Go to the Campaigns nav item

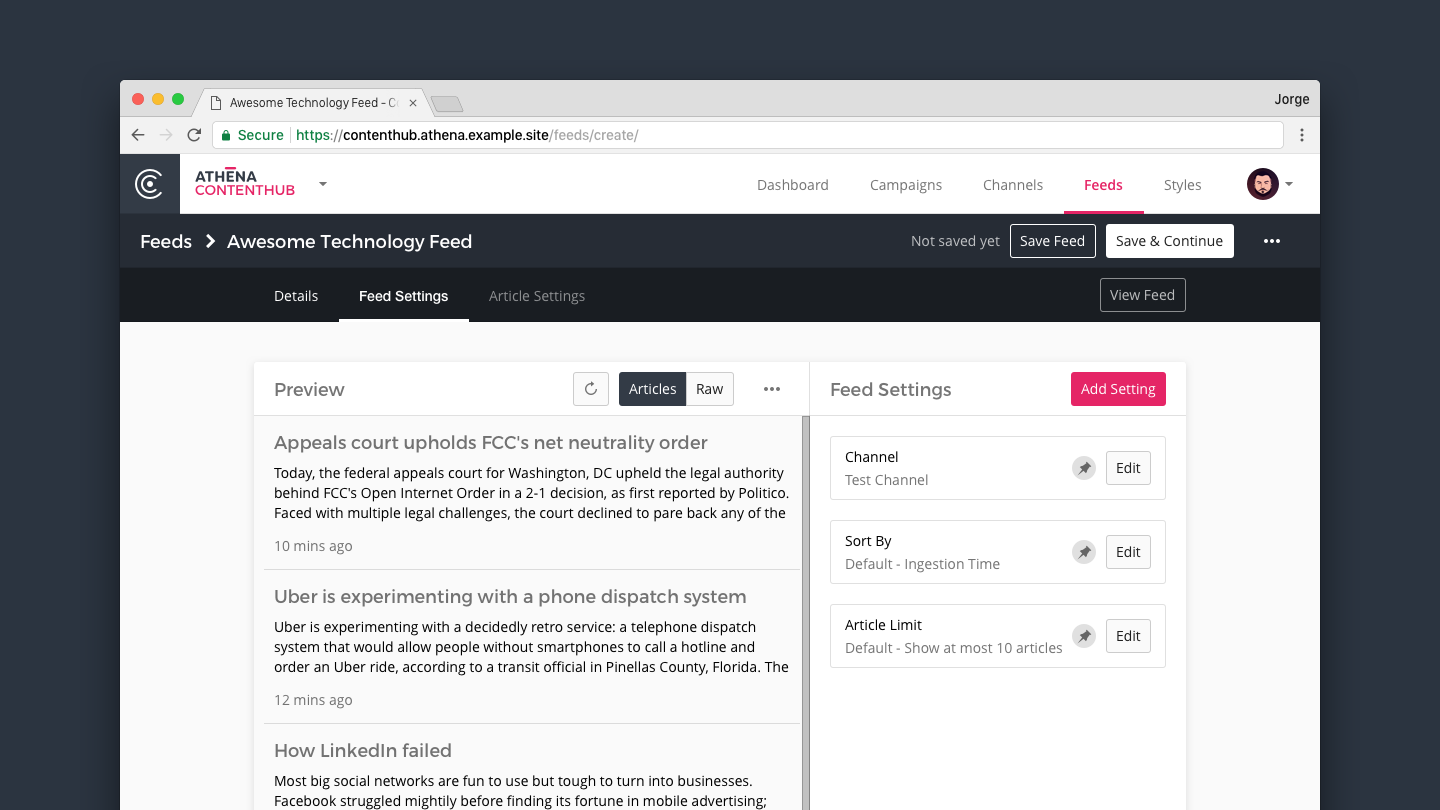tap(905, 185)
